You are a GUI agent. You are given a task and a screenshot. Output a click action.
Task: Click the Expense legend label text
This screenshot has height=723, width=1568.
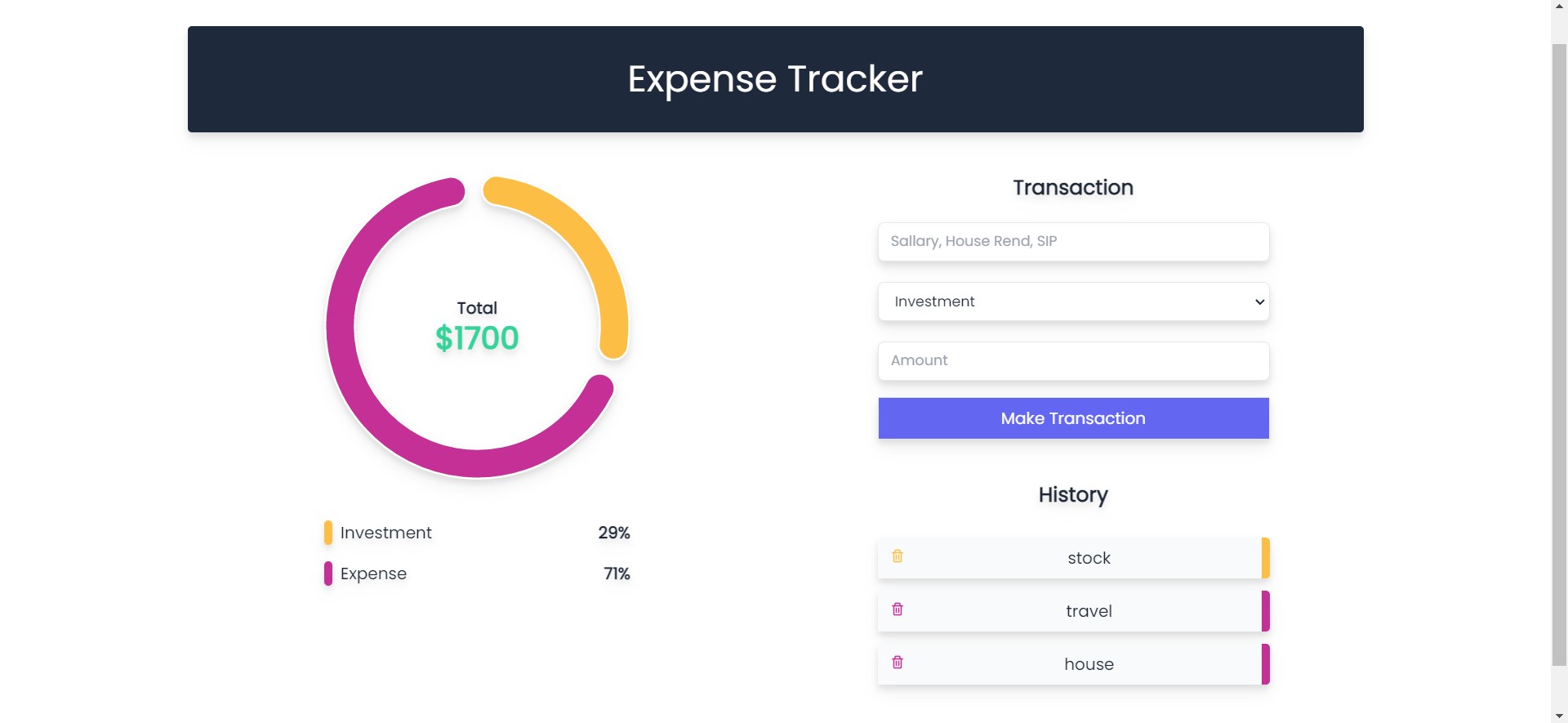coord(372,573)
